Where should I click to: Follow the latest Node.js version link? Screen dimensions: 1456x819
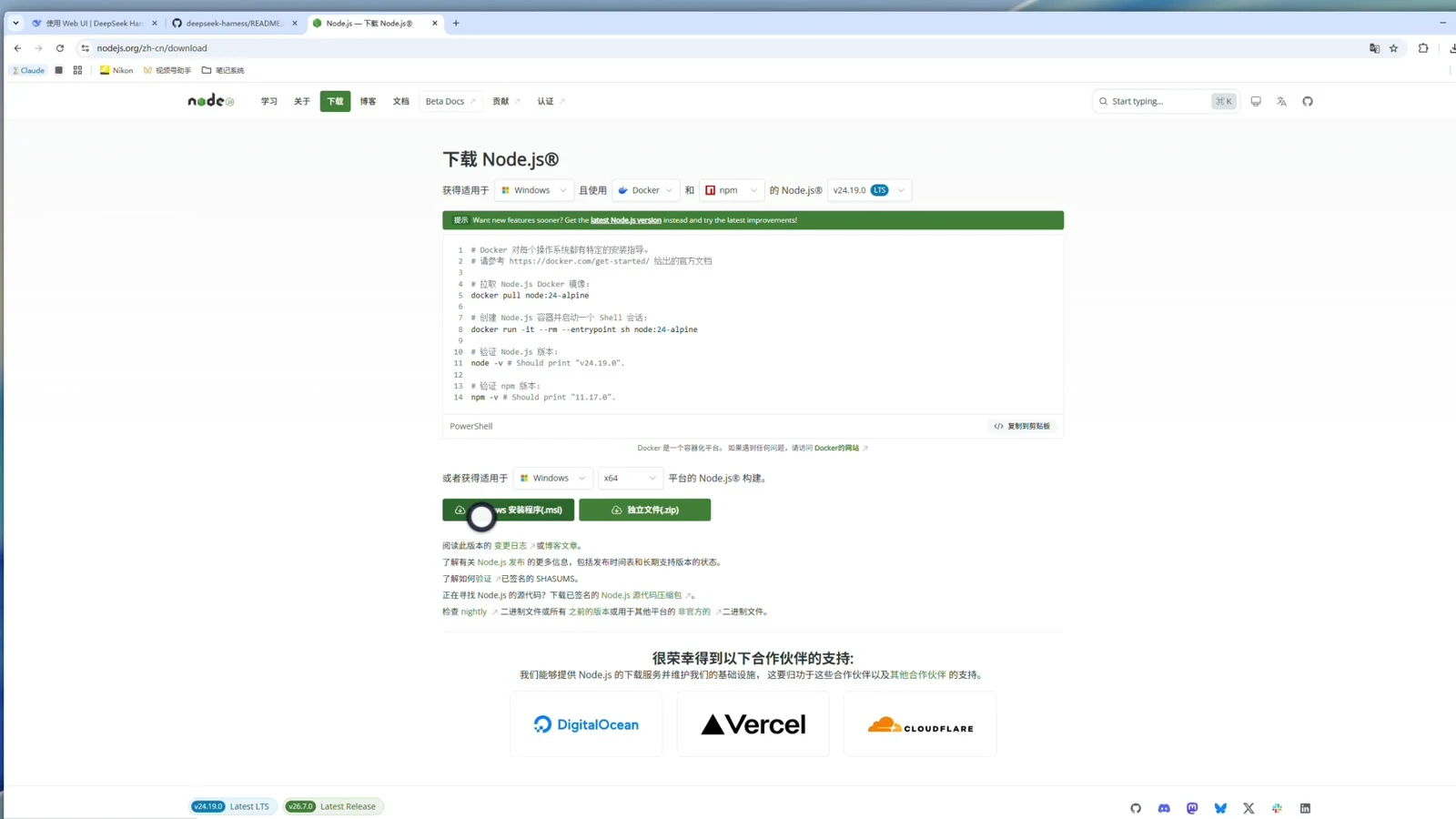[626, 220]
